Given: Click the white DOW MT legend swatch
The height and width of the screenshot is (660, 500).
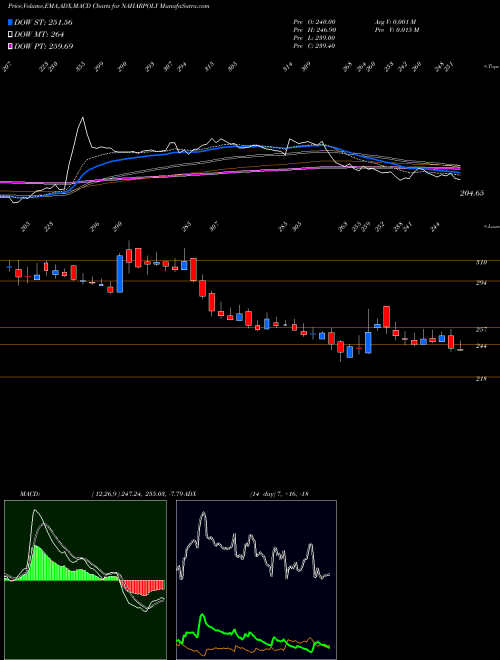Looking at the screenshot, I should pos(11,34).
